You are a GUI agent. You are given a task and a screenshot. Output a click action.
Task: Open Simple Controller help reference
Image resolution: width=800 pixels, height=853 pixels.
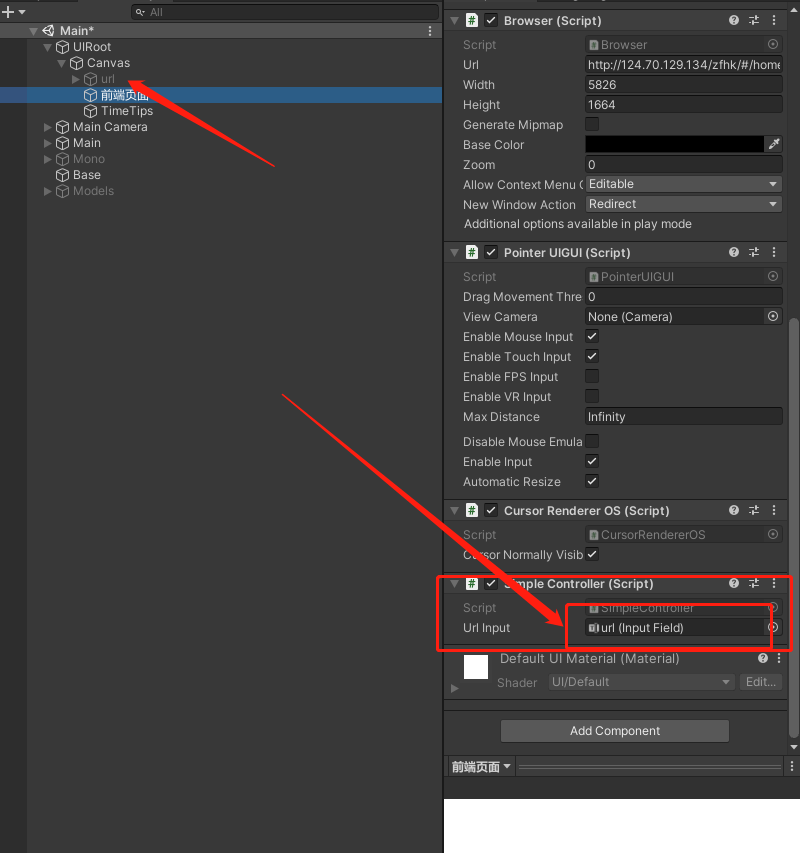(x=734, y=583)
